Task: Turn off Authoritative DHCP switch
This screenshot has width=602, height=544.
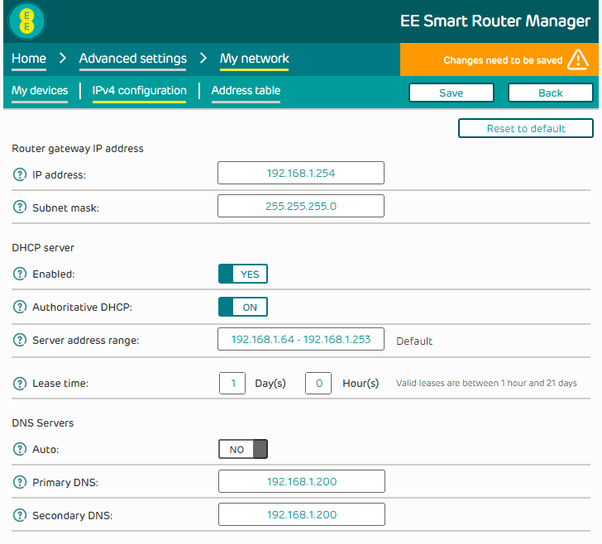Action: pyautogui.click(x=243, y=307)
